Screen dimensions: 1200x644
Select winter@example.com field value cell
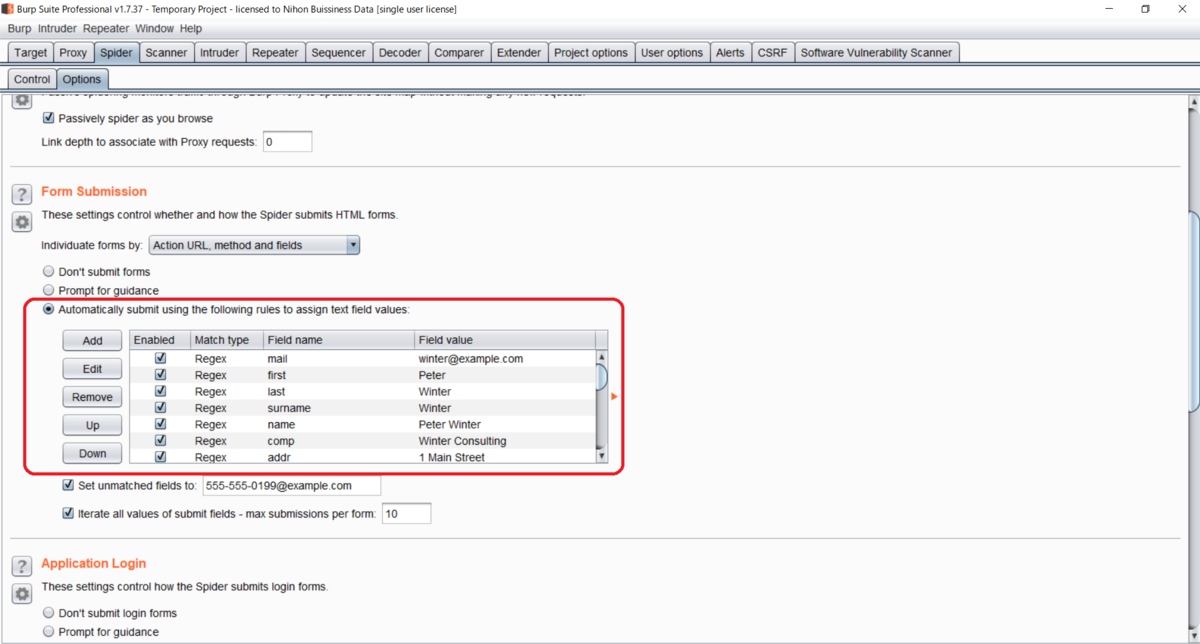pyautogui.click(x=505, y=358)
